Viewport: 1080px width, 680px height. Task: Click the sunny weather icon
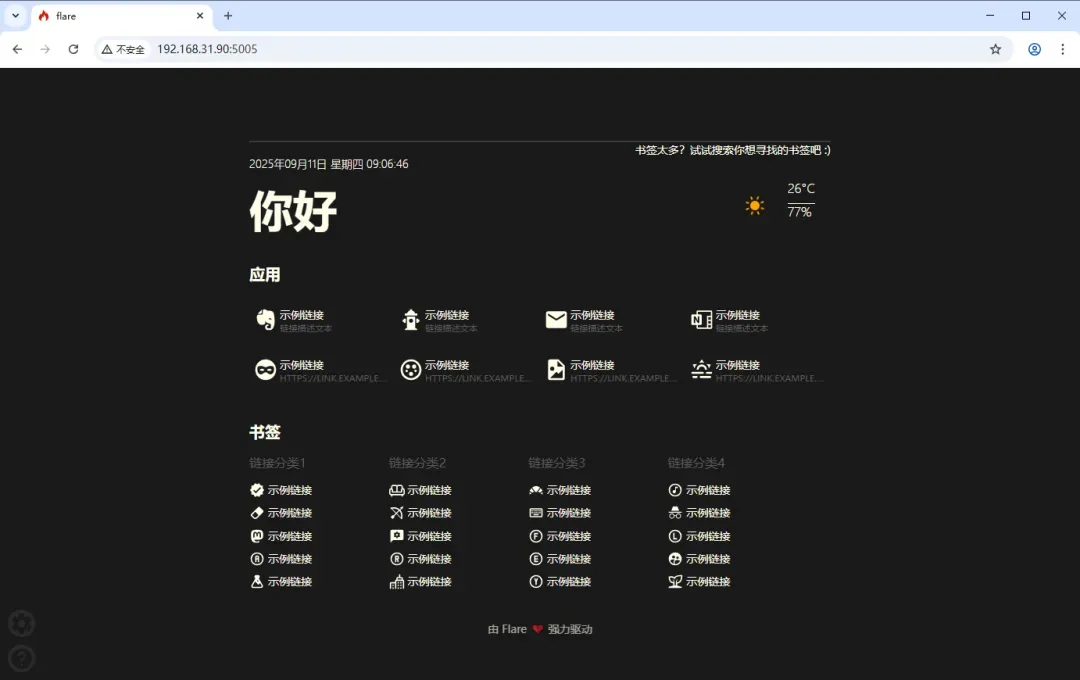[x=755, y=206]
